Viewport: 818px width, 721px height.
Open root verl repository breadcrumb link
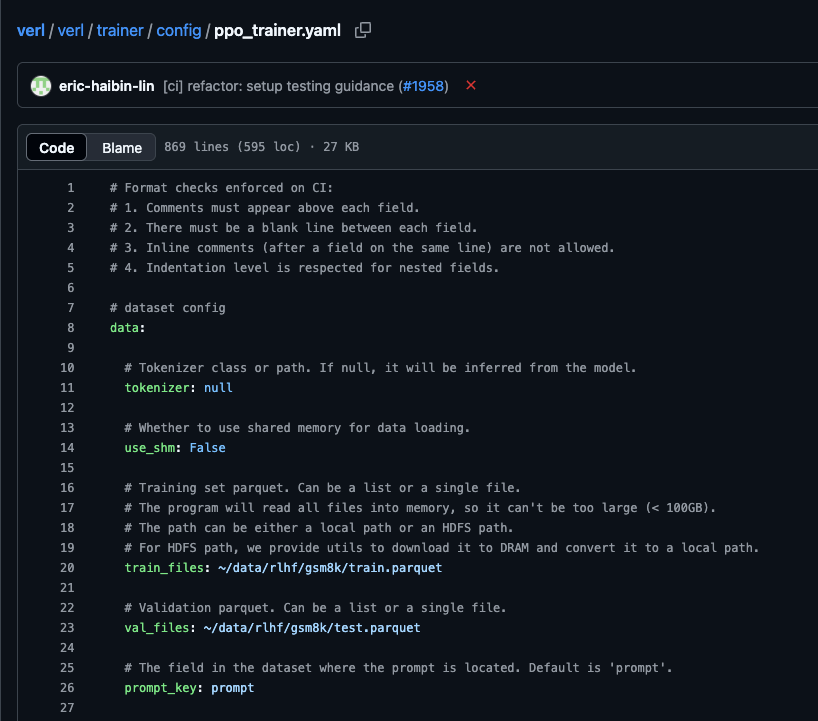pos(31,30)
